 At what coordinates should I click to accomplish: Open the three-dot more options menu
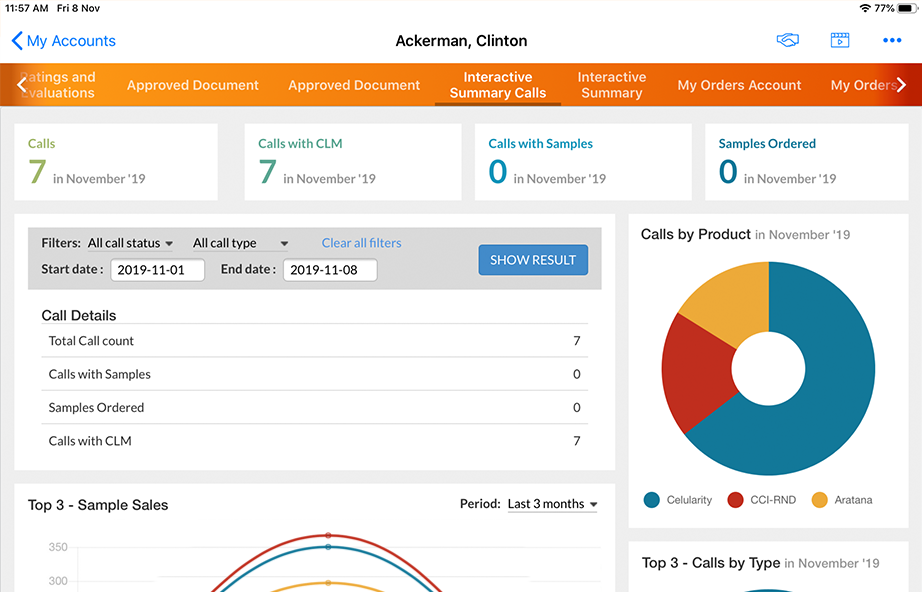click(892, 41)
